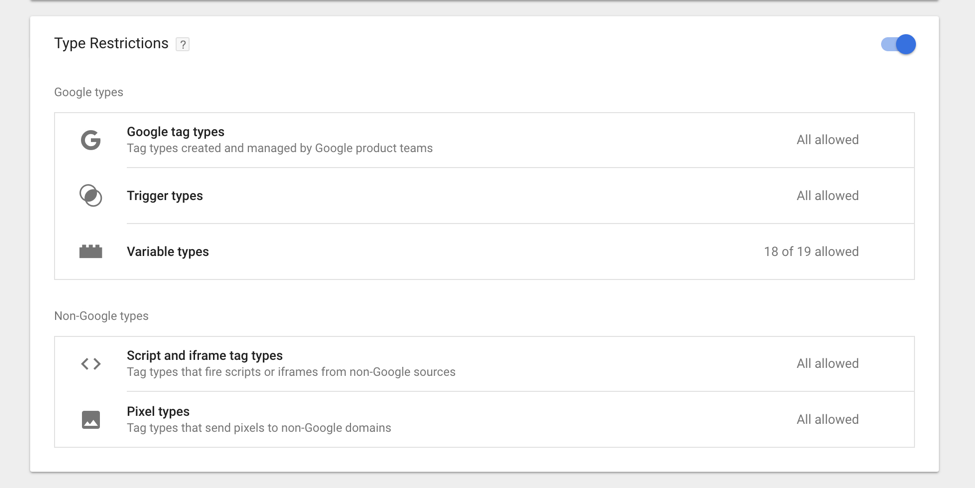Open the Google tag types row

[484, 140]
